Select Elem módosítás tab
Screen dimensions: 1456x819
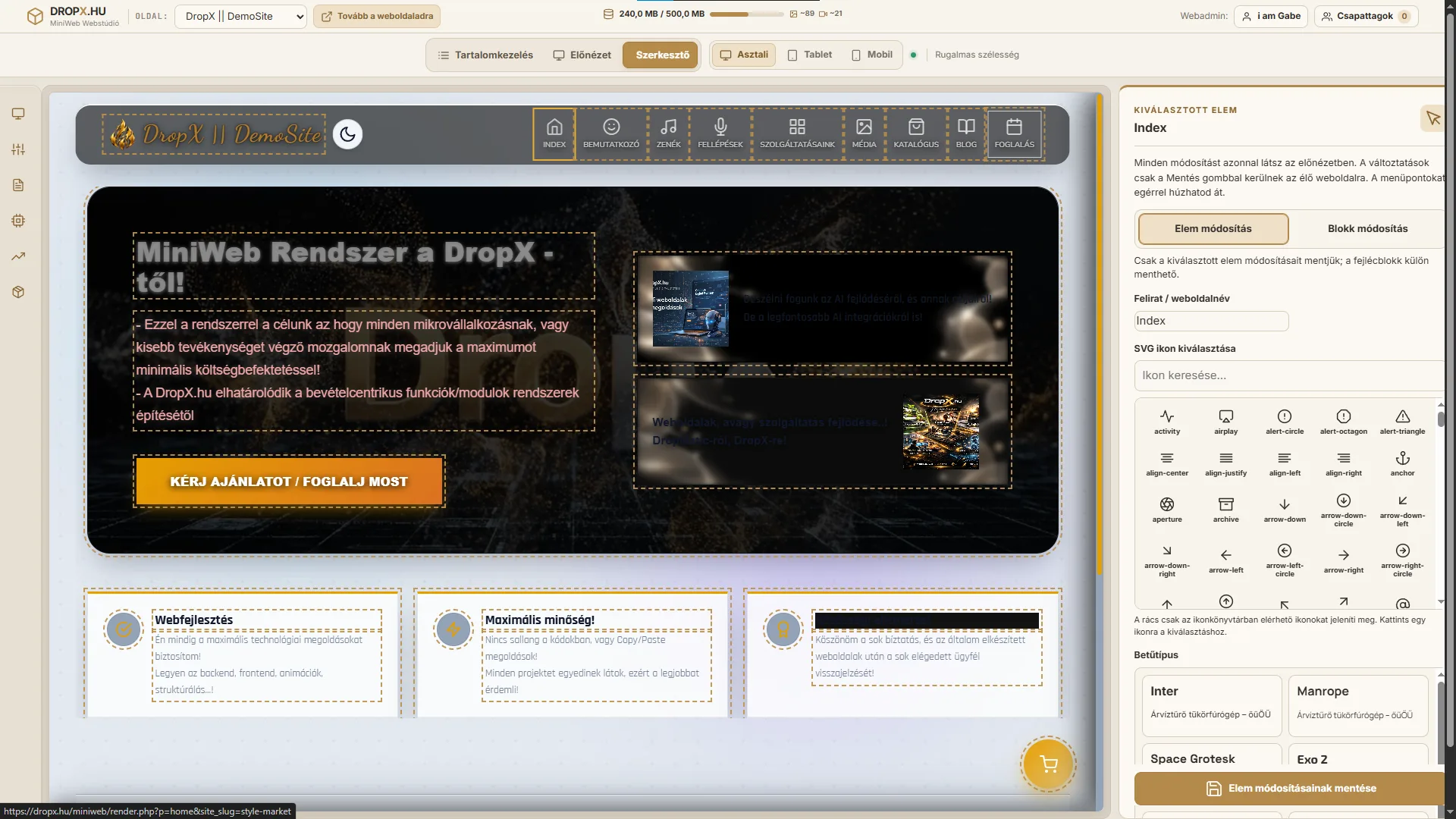coord(1213,228)
